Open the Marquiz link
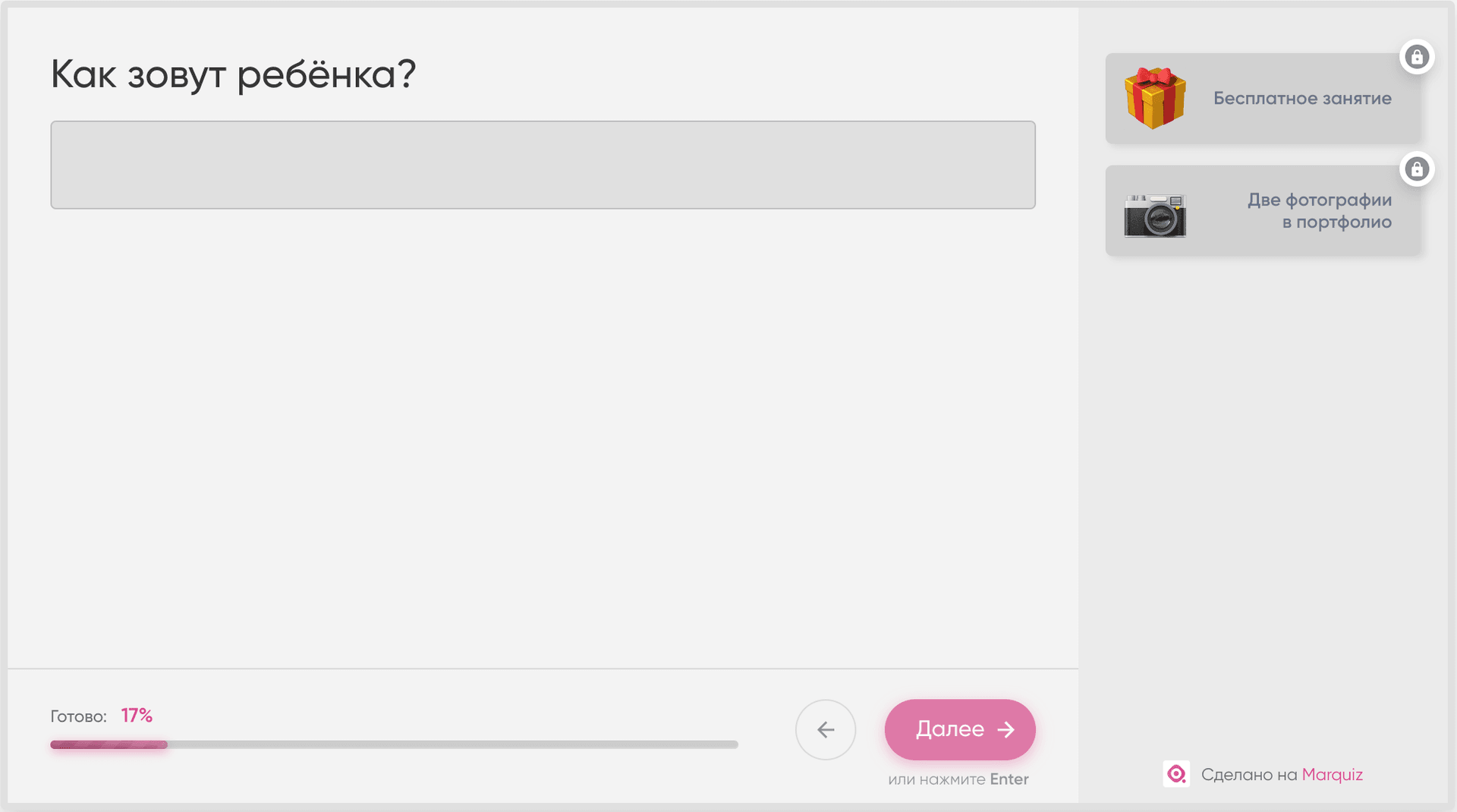The width and height of the screenshot is (1457, 812). coord(1332,775)
